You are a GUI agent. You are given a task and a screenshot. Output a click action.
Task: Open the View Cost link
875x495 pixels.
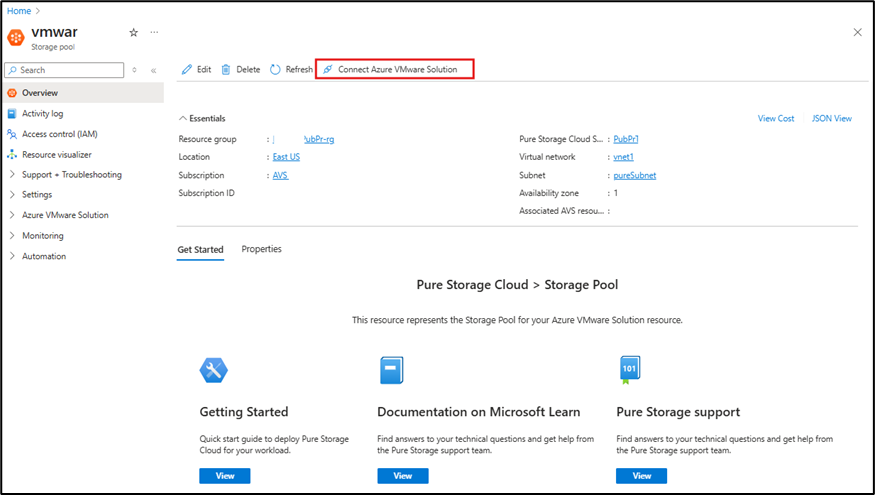[776, 118]
